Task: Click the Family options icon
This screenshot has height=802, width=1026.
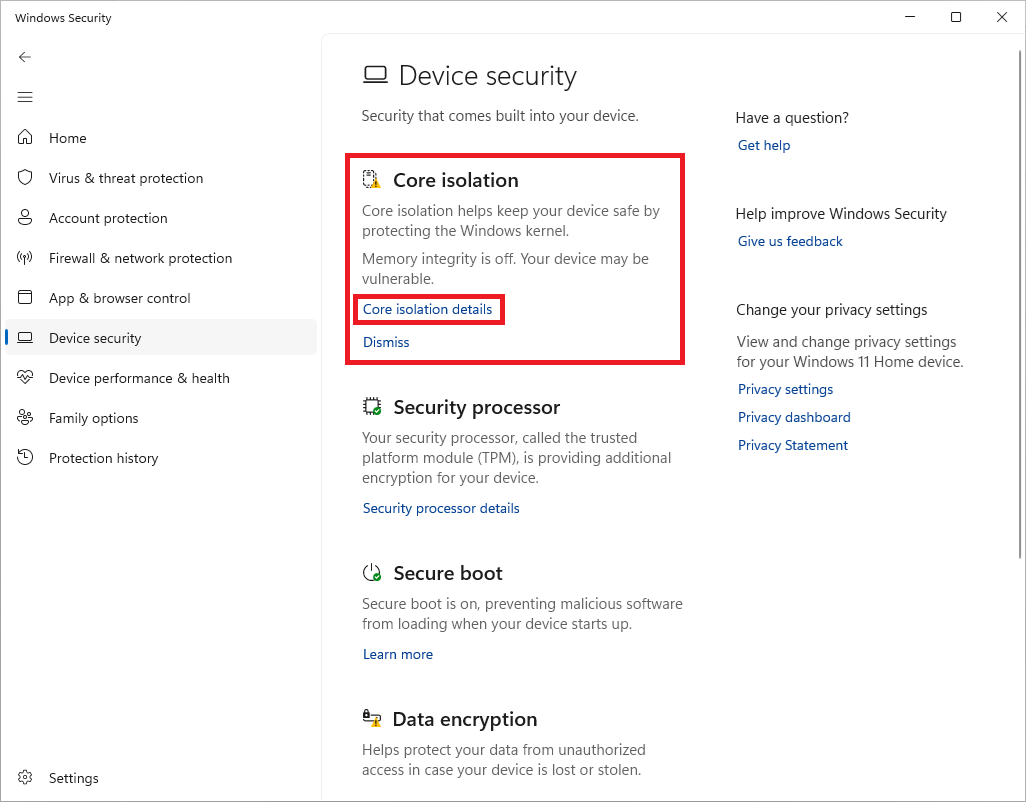Action: pos(26,418)
